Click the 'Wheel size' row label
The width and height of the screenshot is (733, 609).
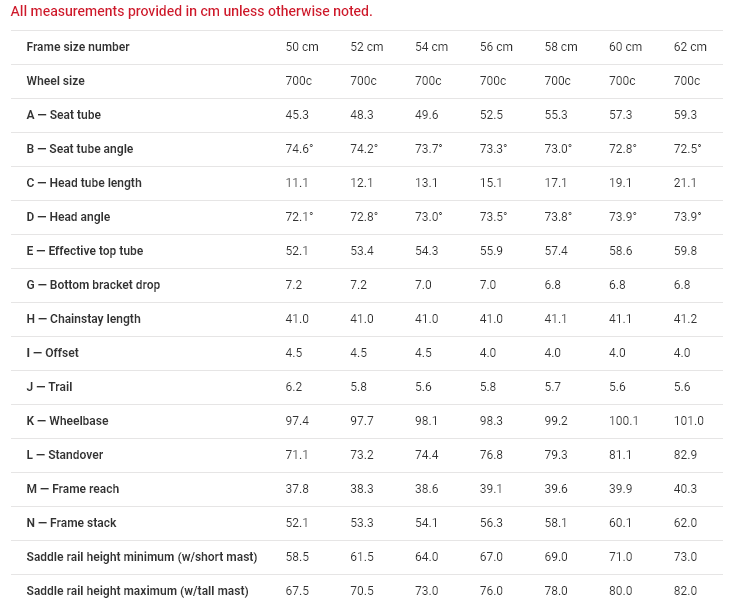click(56, 81)
